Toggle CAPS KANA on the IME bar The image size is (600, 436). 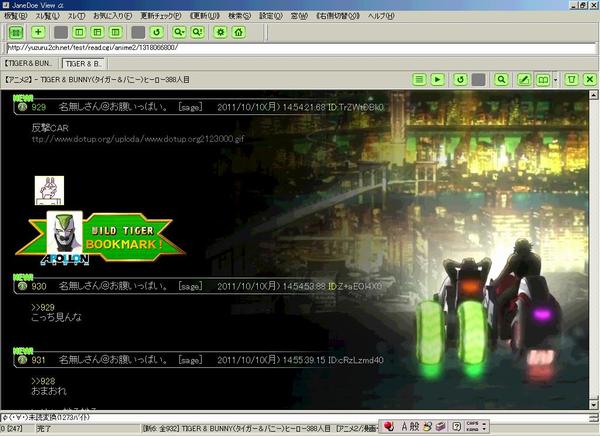click(x=473, y=426)
